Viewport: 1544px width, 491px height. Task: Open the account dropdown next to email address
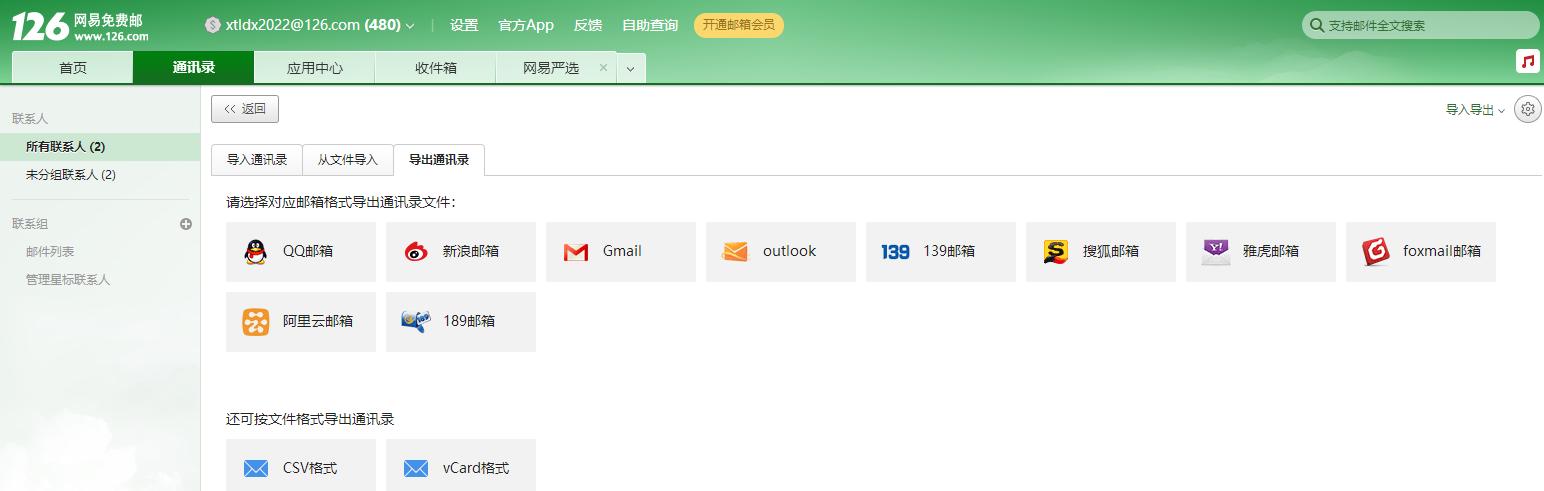pyautogui.click(x=410, y=26)
